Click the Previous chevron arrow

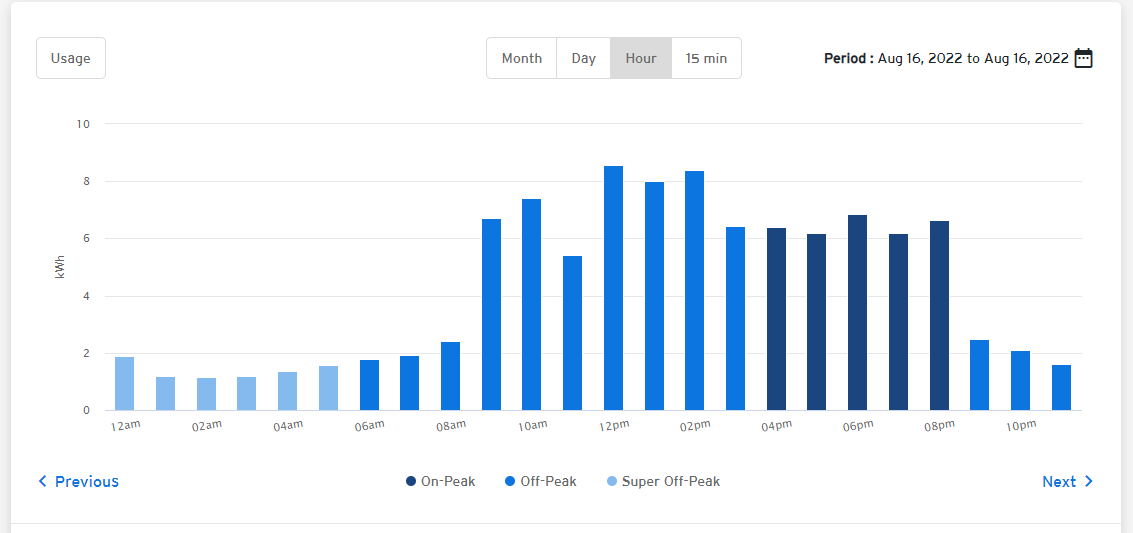42,482
